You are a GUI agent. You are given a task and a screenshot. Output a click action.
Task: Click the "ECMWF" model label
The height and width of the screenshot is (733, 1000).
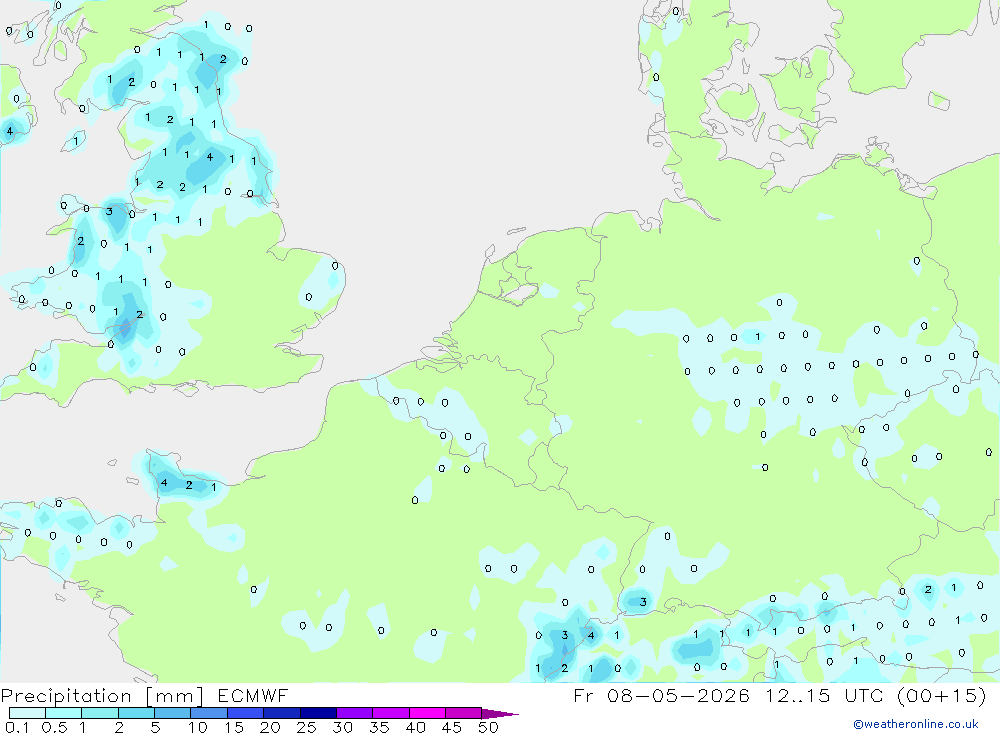(253, 696)
